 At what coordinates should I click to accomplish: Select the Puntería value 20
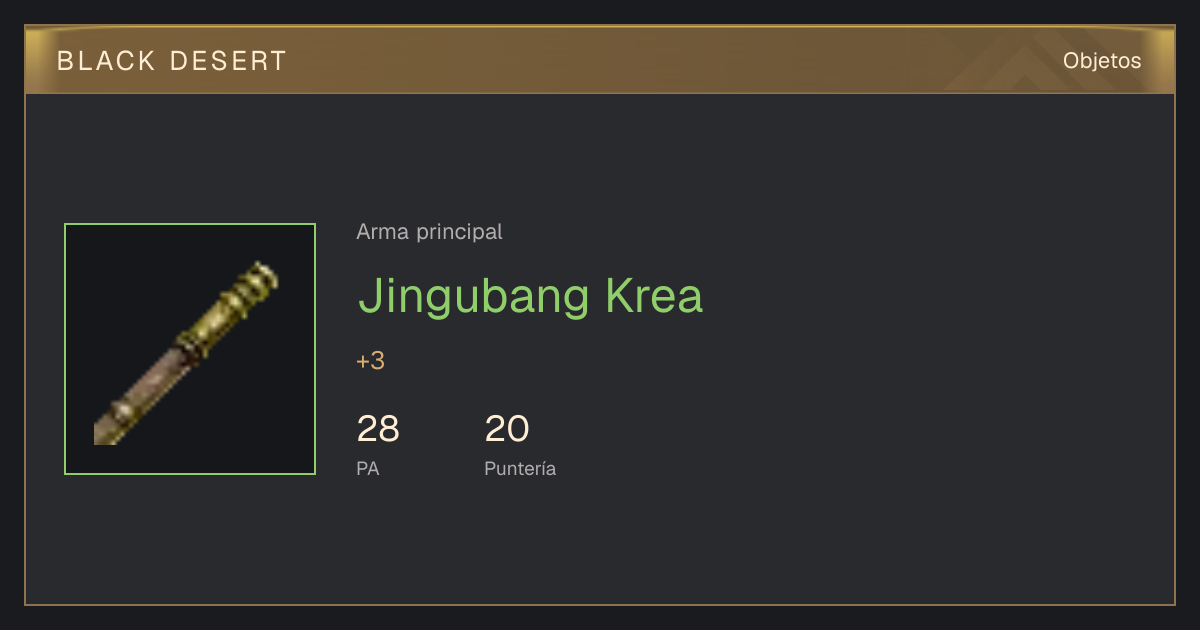pyautogui.click(x=507, y=429)
